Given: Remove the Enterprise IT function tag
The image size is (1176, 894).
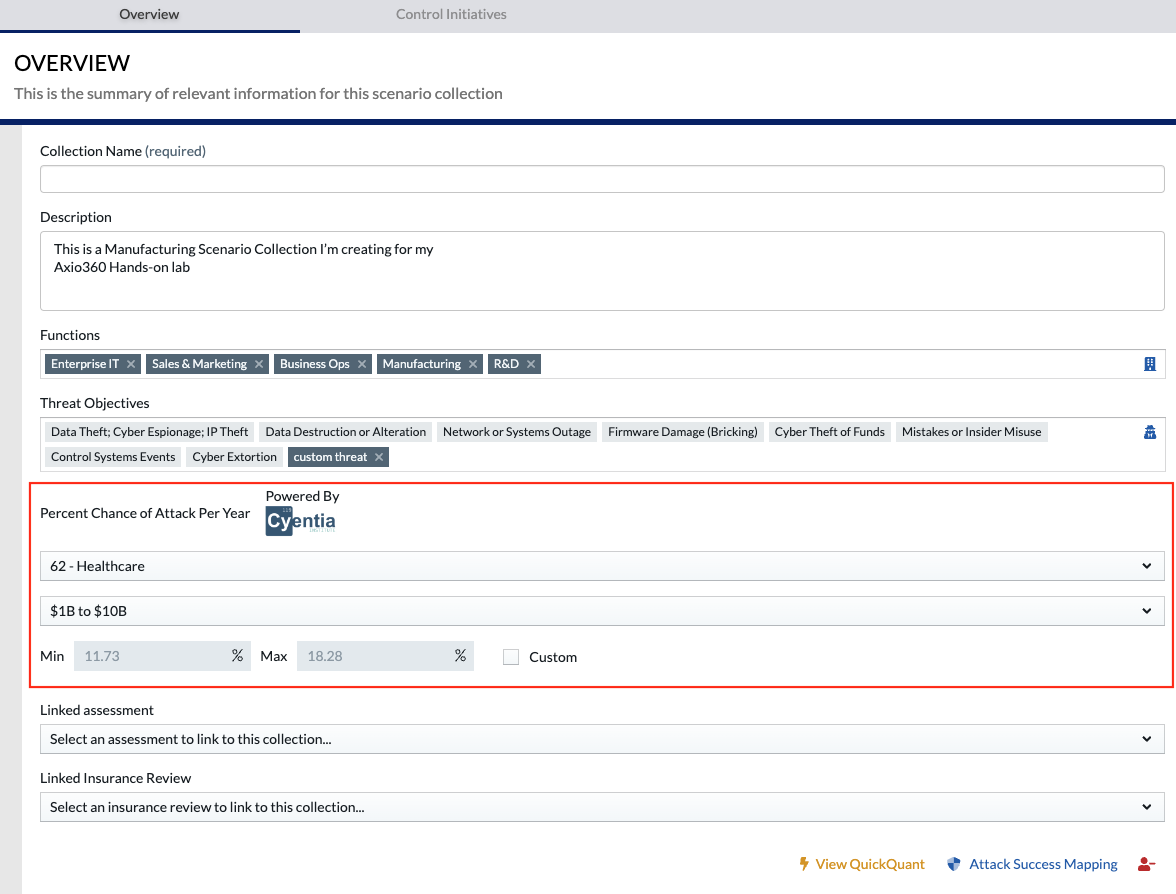Looking at the screenshot, I should pyautogui.click(x=130, y=364).
